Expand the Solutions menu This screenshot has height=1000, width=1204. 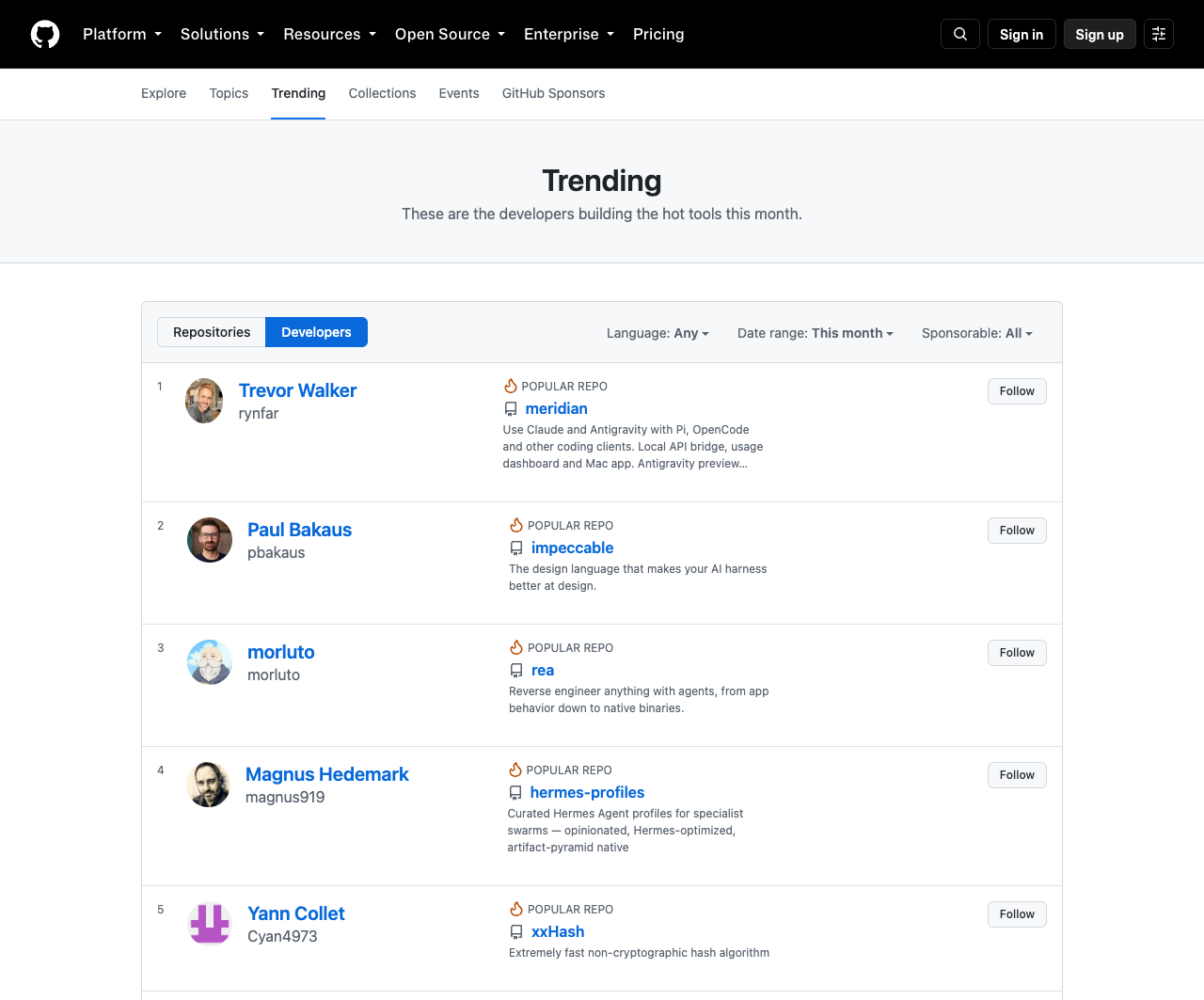[222, 34]
